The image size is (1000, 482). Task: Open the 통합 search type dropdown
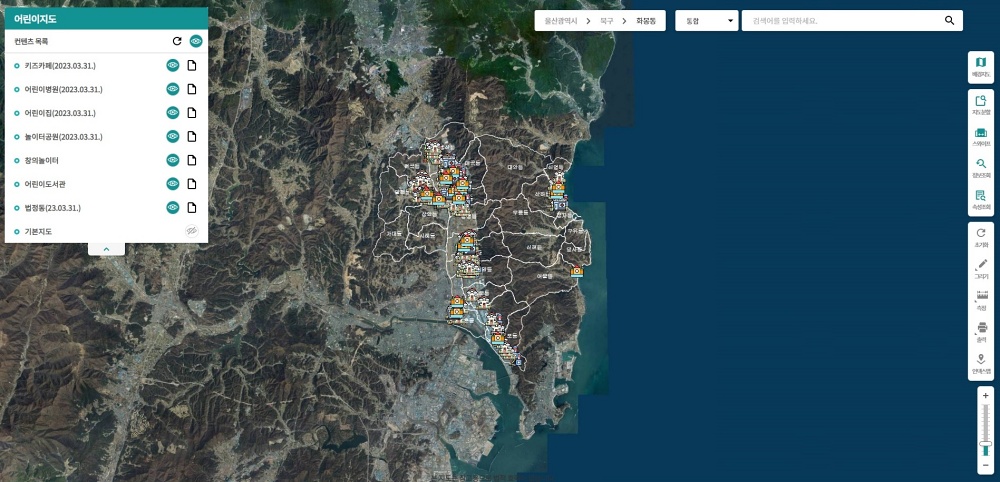point(707,20)
